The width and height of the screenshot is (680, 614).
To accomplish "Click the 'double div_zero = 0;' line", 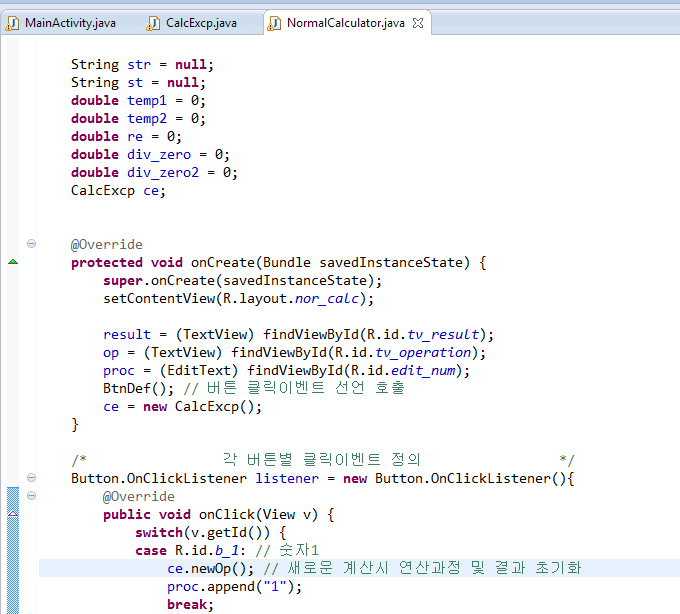I will tap(150, 154).
